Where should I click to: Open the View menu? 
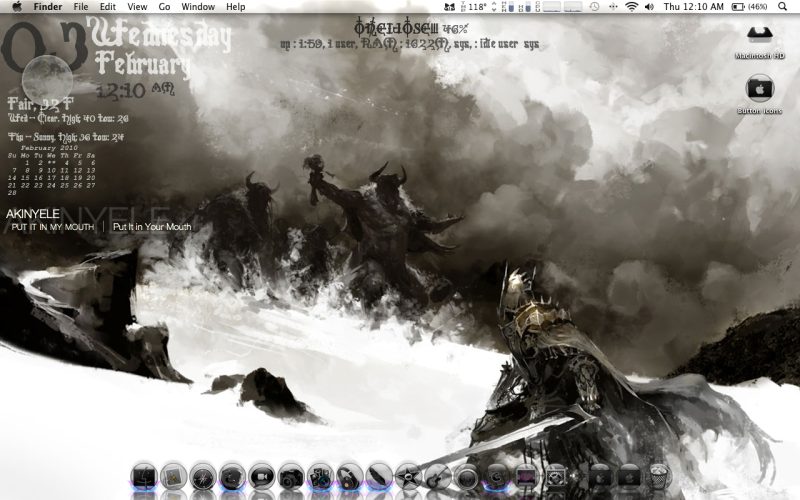[137, 7]
